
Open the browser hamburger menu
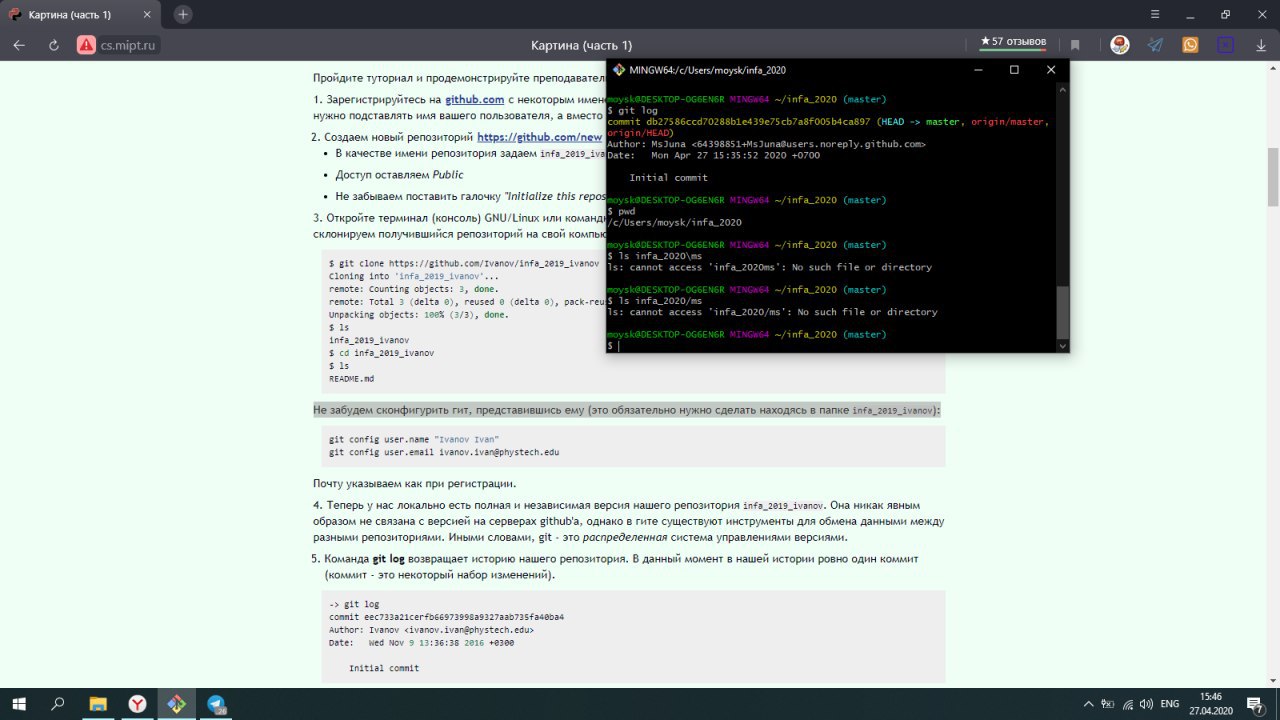(x=1153, y=14)
